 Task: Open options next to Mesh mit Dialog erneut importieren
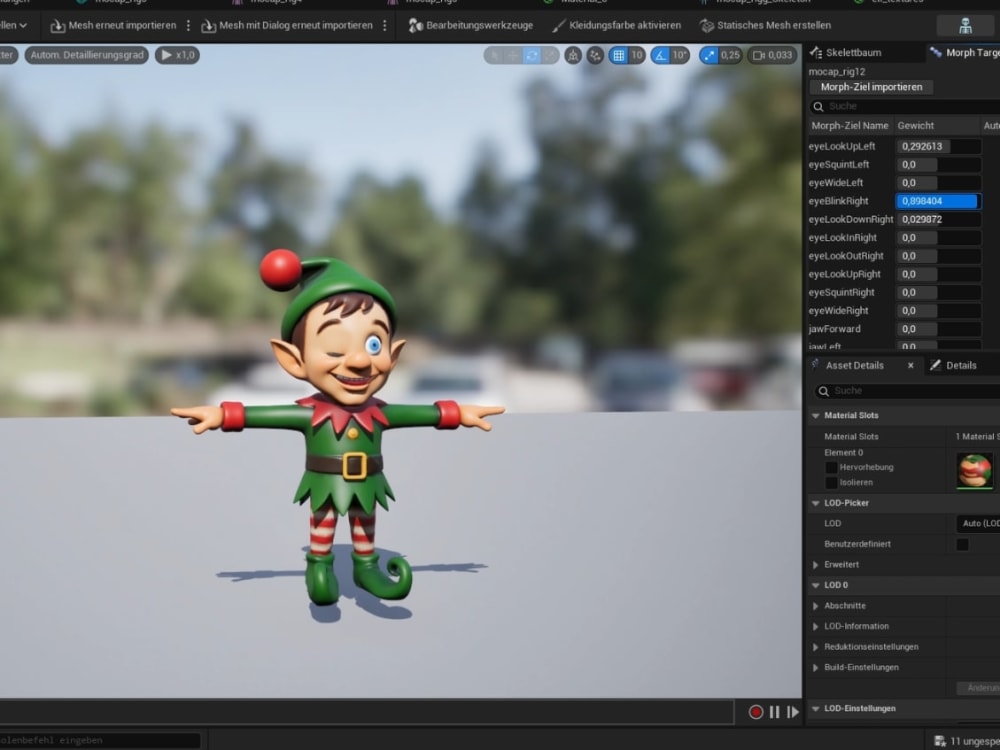click(385, 26)
